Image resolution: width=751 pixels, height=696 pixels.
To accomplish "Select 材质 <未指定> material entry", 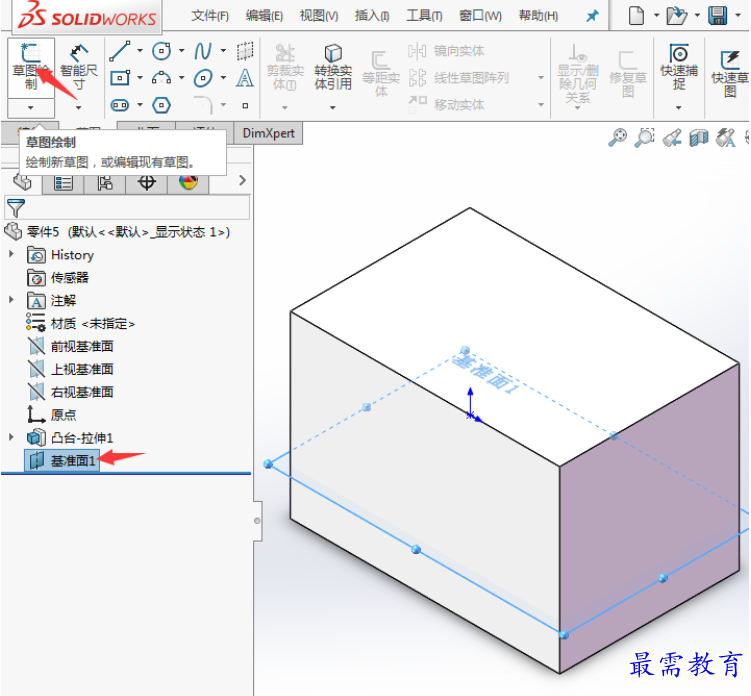I will point(81,323).
